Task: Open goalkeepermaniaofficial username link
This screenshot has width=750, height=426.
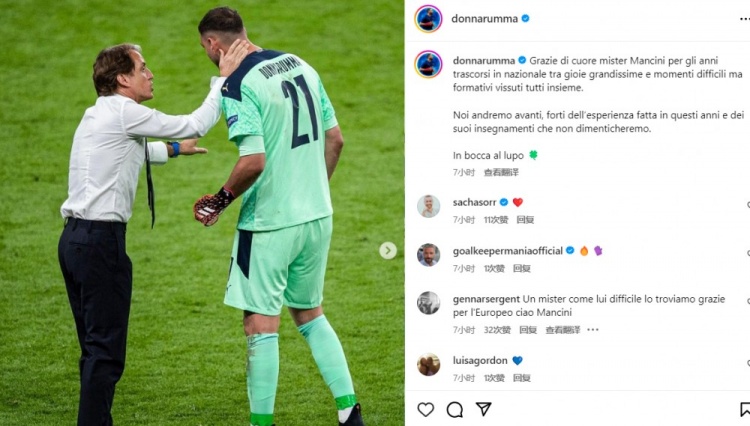Action: click(x=507, y=251)
